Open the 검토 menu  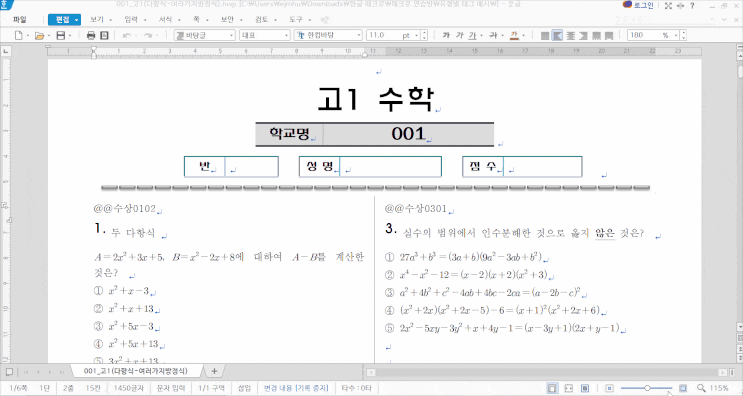coord(262,19)
